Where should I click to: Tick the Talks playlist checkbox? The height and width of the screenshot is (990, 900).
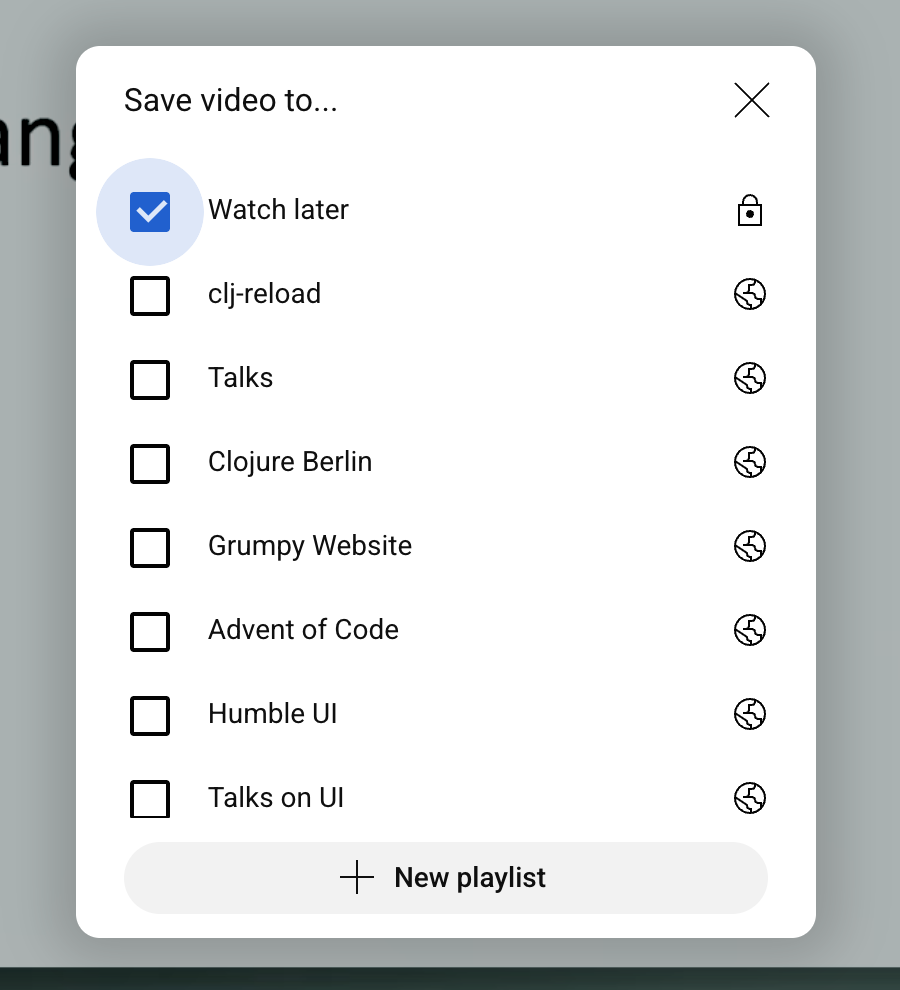coord(150,379)
